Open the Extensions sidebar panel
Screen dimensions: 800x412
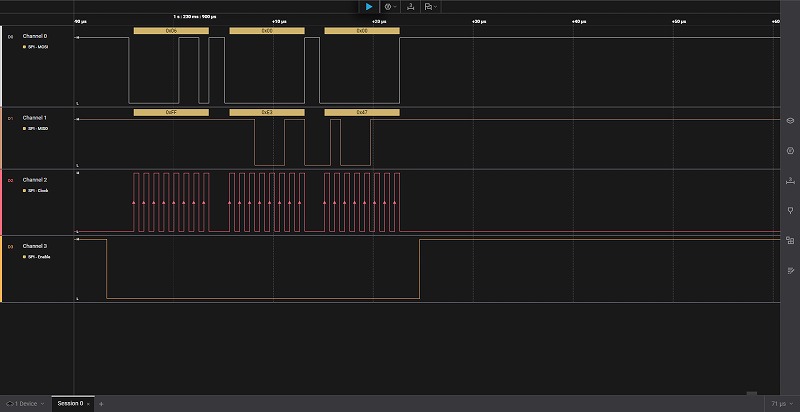(790, 240)
